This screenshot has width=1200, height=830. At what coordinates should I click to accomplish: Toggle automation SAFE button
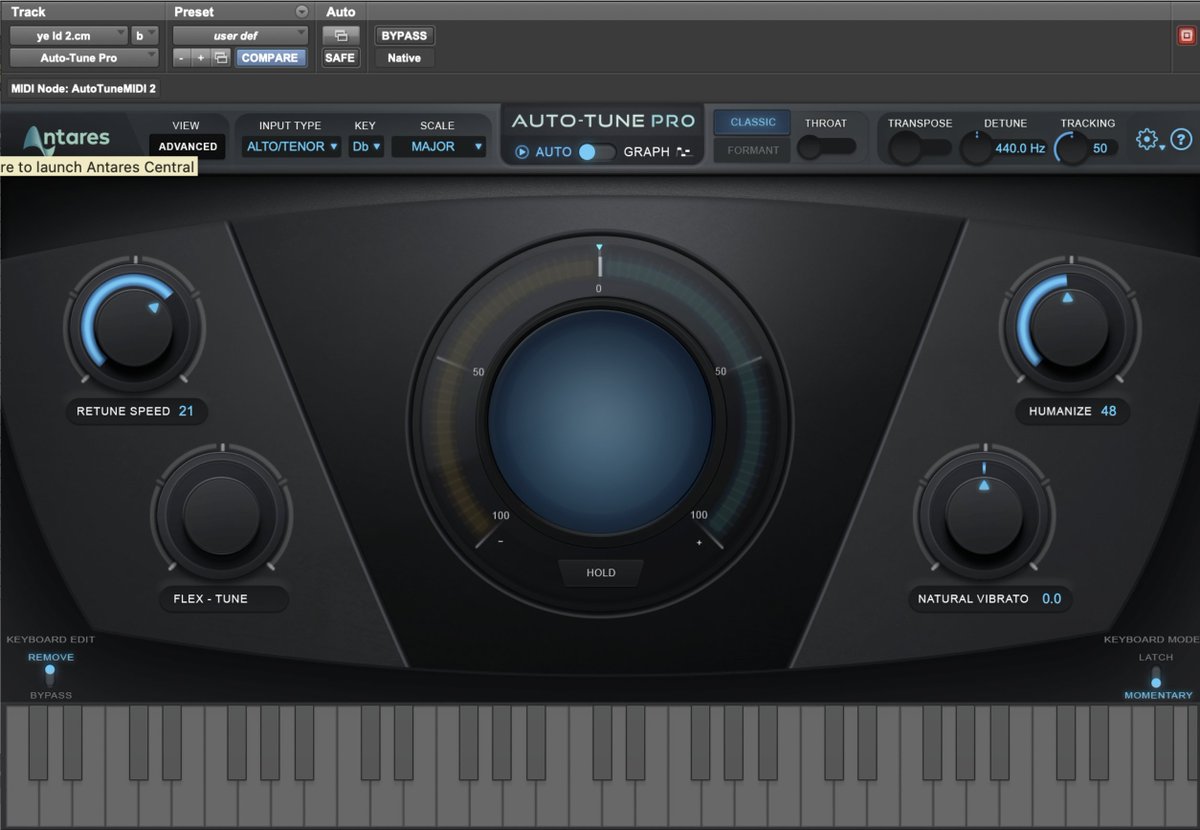tap(340, 58)
